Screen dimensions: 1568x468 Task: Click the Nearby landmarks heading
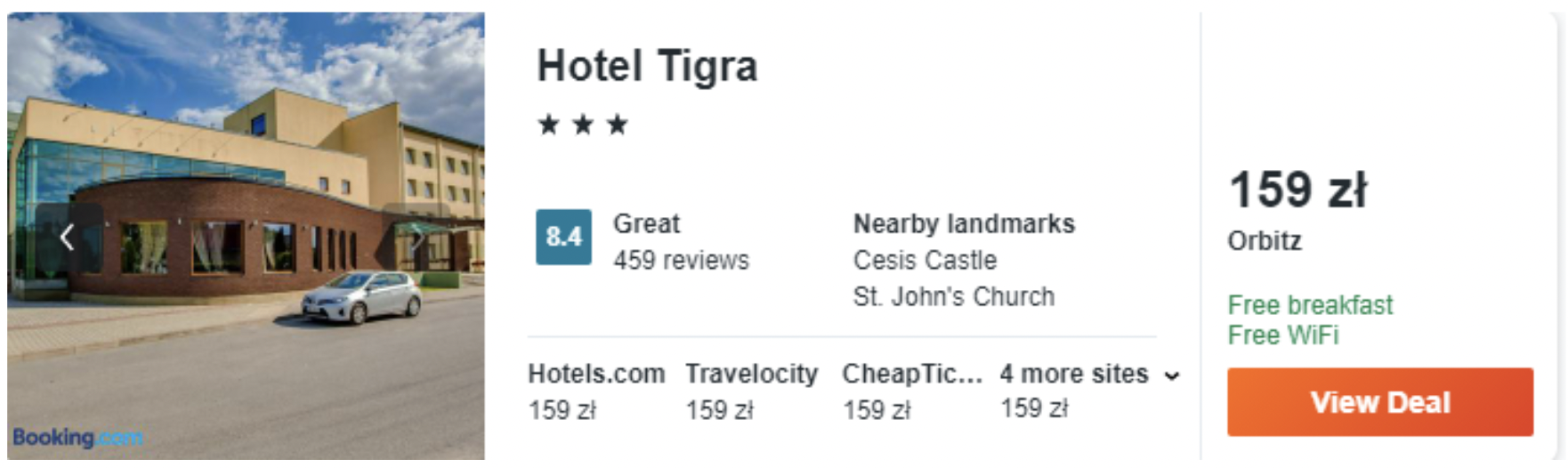(x=964, y=224)
